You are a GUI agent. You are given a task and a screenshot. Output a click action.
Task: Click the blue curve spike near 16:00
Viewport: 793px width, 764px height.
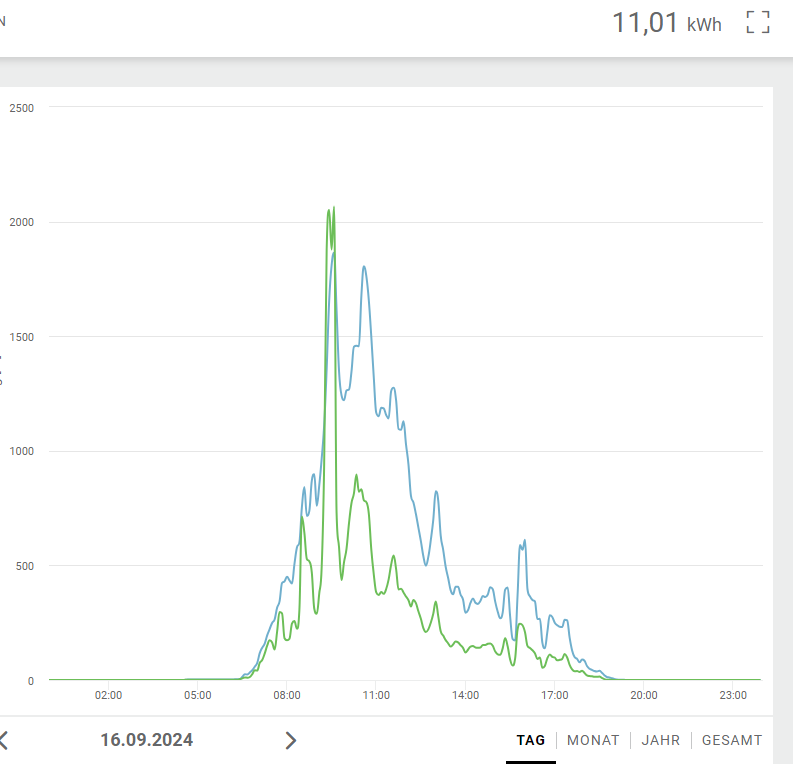pos(523,541)
